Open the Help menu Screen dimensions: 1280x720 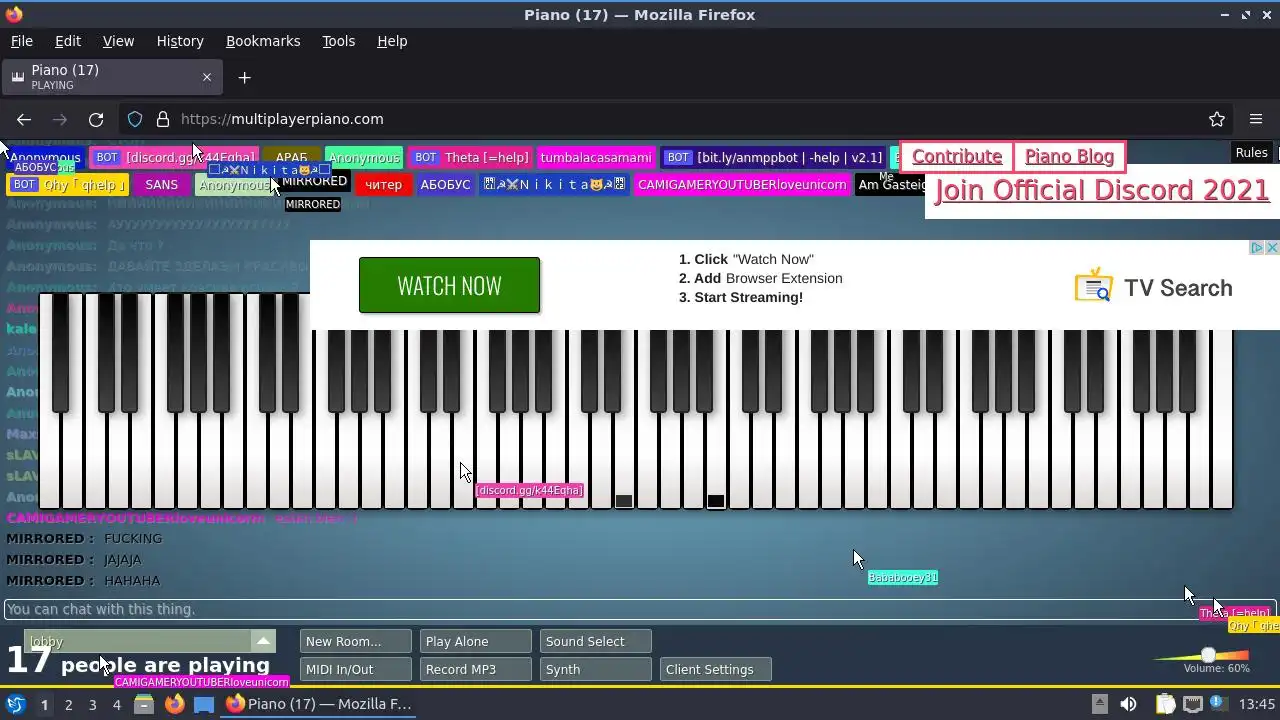coord(392,41)
